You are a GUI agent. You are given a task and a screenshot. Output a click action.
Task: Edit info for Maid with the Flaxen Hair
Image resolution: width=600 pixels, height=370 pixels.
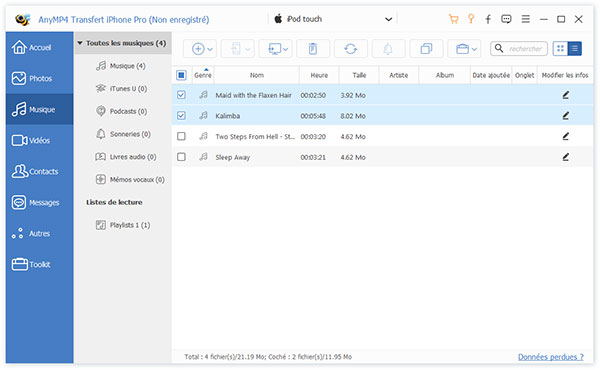pyautogui.click(x=566, y=95)
